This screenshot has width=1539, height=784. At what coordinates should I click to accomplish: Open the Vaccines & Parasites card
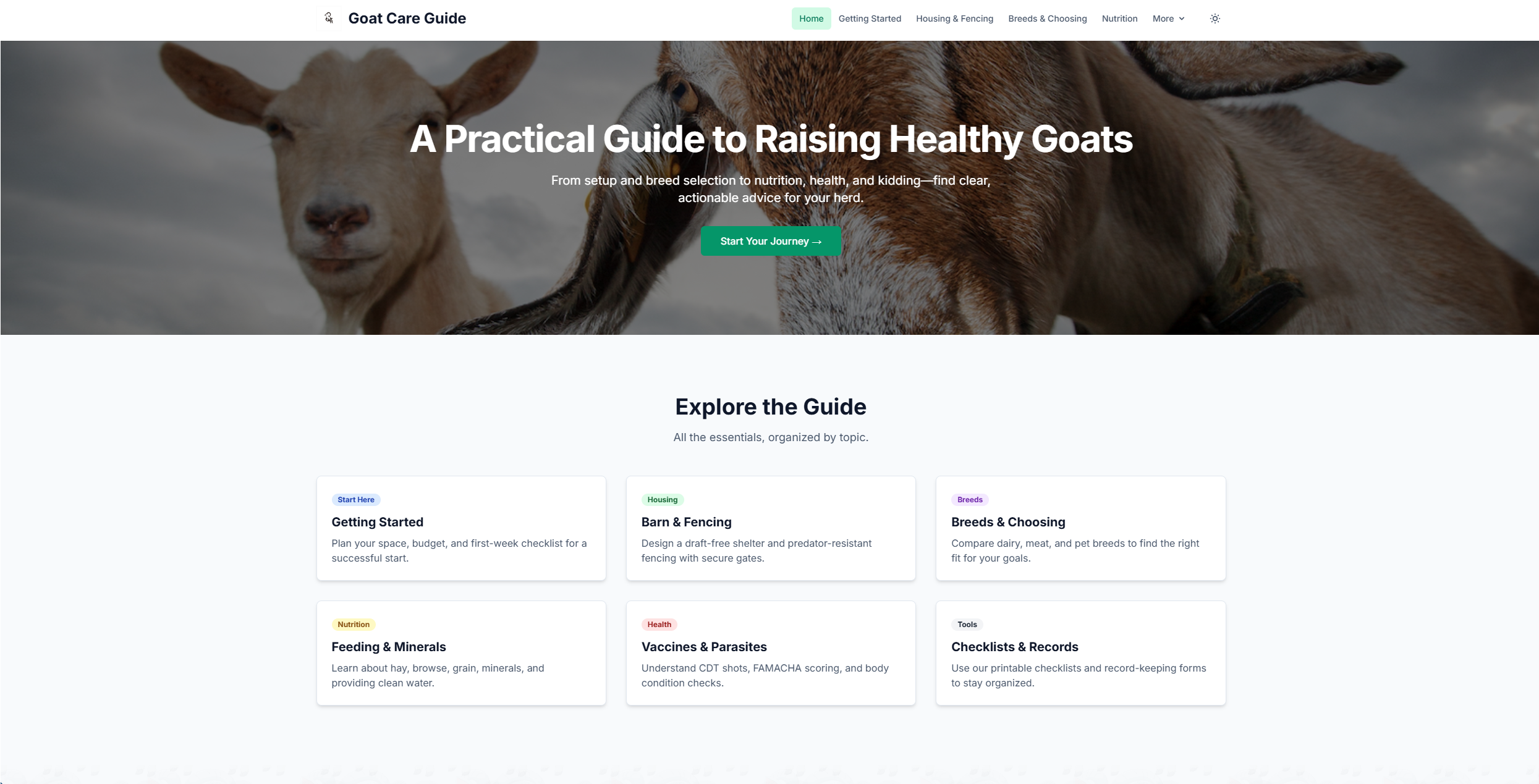(771, 653)
